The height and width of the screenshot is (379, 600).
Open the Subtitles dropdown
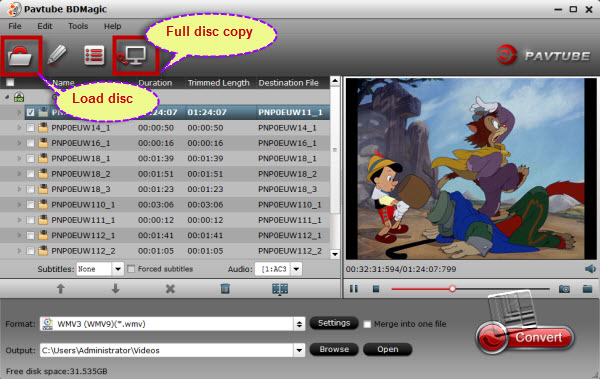[x=118, y=269]
